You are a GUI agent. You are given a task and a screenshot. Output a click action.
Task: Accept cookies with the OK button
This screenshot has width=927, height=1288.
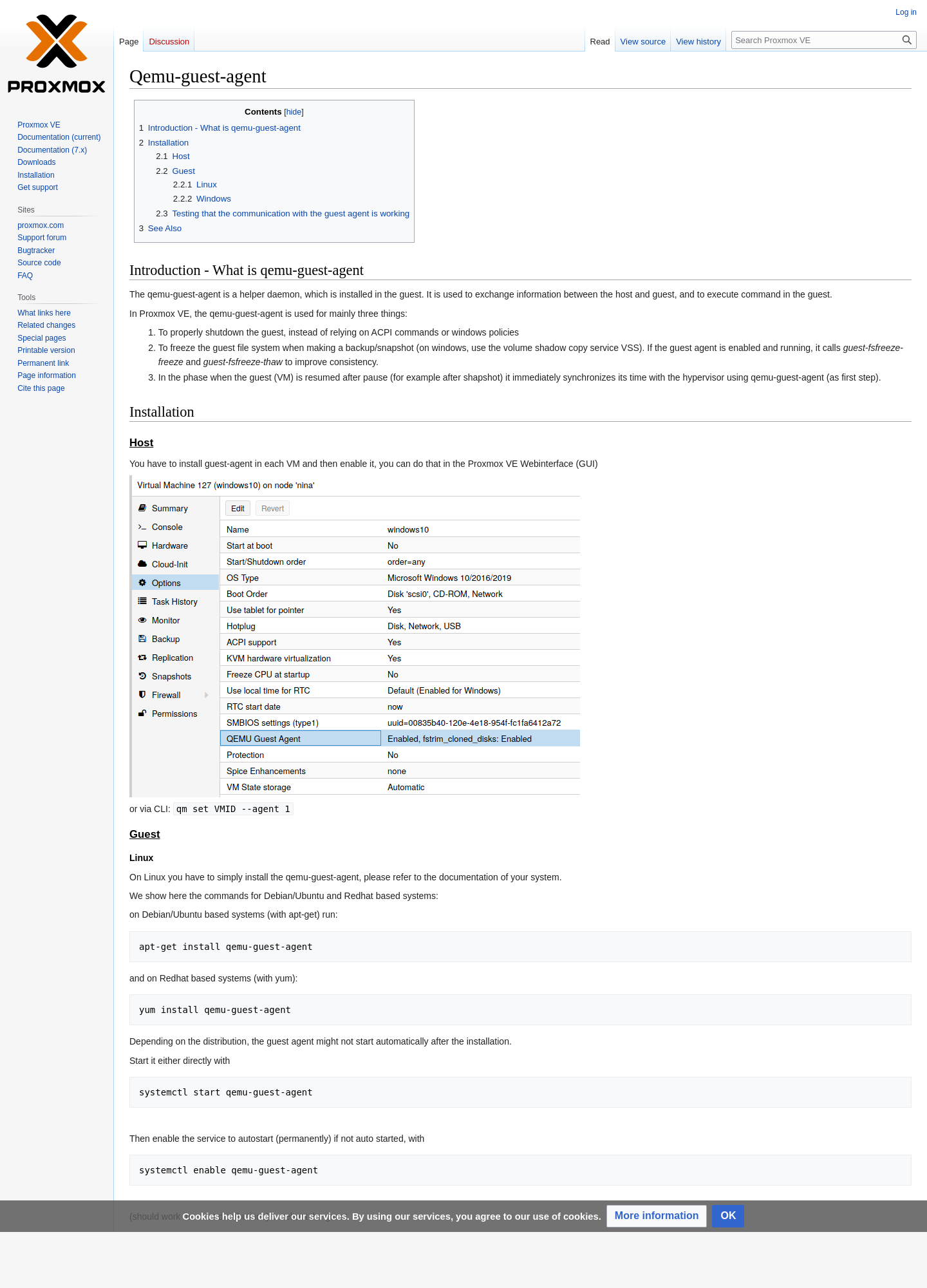[728, 1216]
